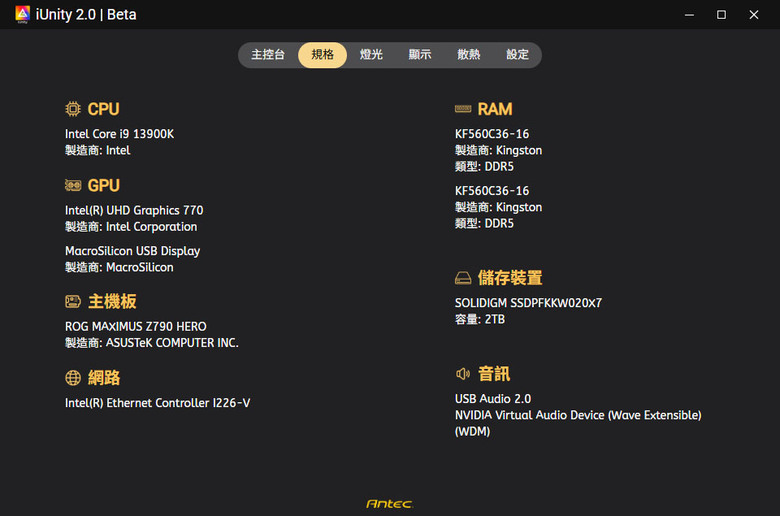
Task: Select Intel(R) Ethernet Controller I226-V text
Action: pos(157,403)
